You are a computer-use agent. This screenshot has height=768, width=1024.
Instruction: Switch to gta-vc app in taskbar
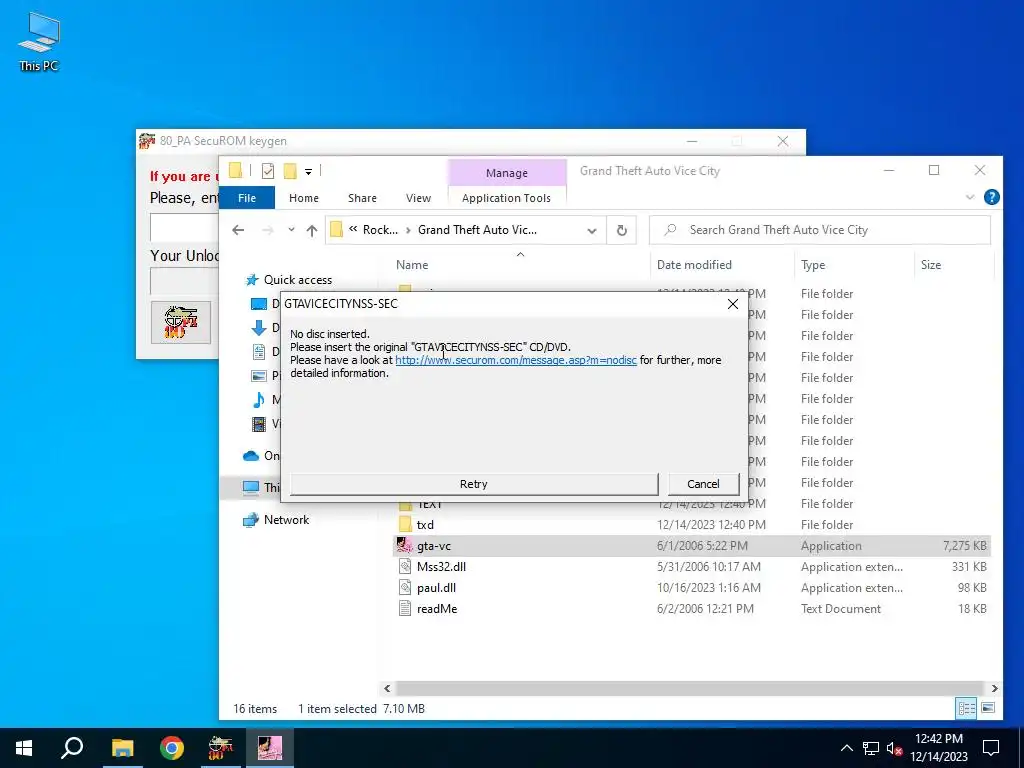coord(270,748)
